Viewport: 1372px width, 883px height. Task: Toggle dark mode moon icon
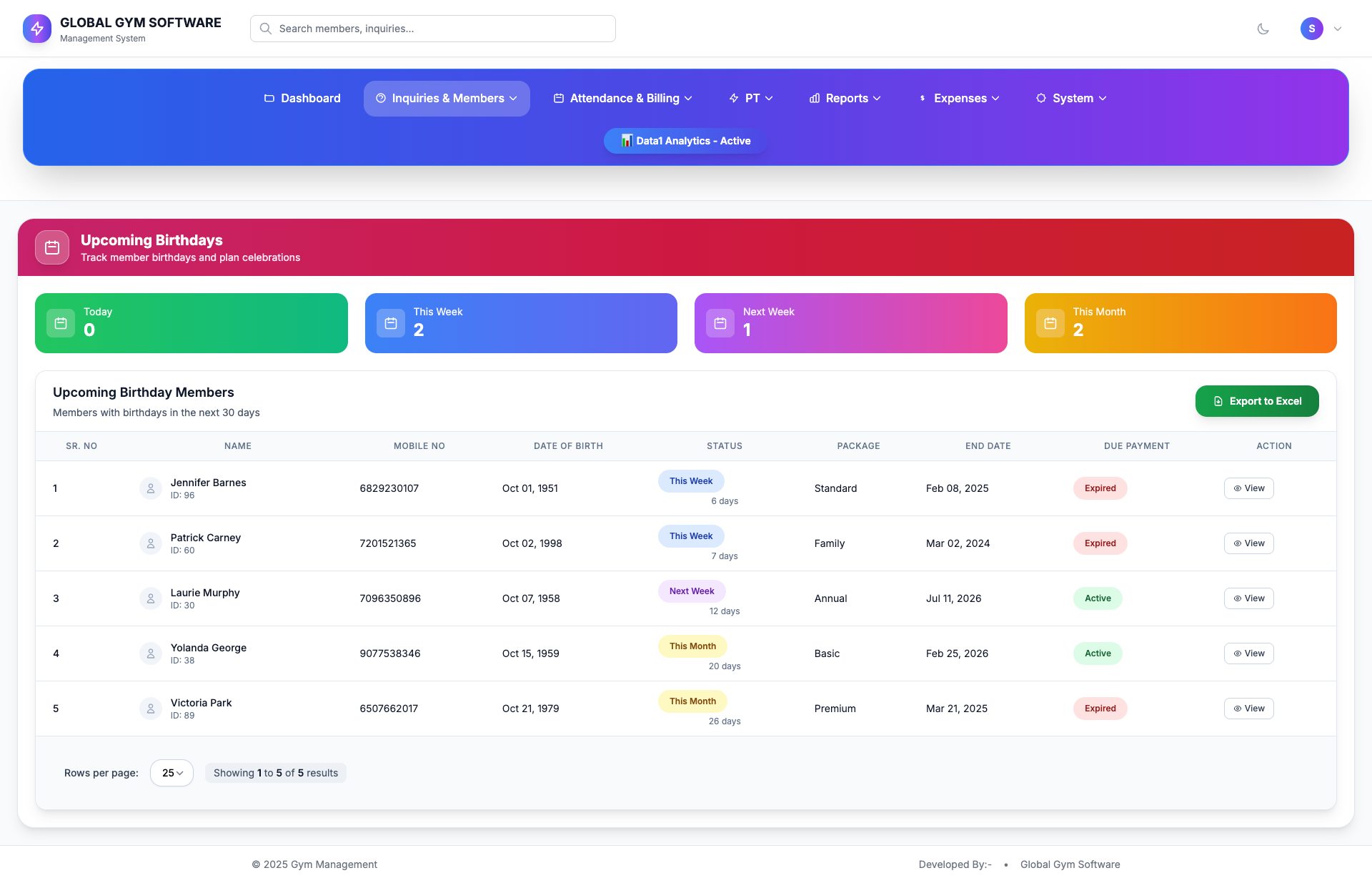point(1263,29)
